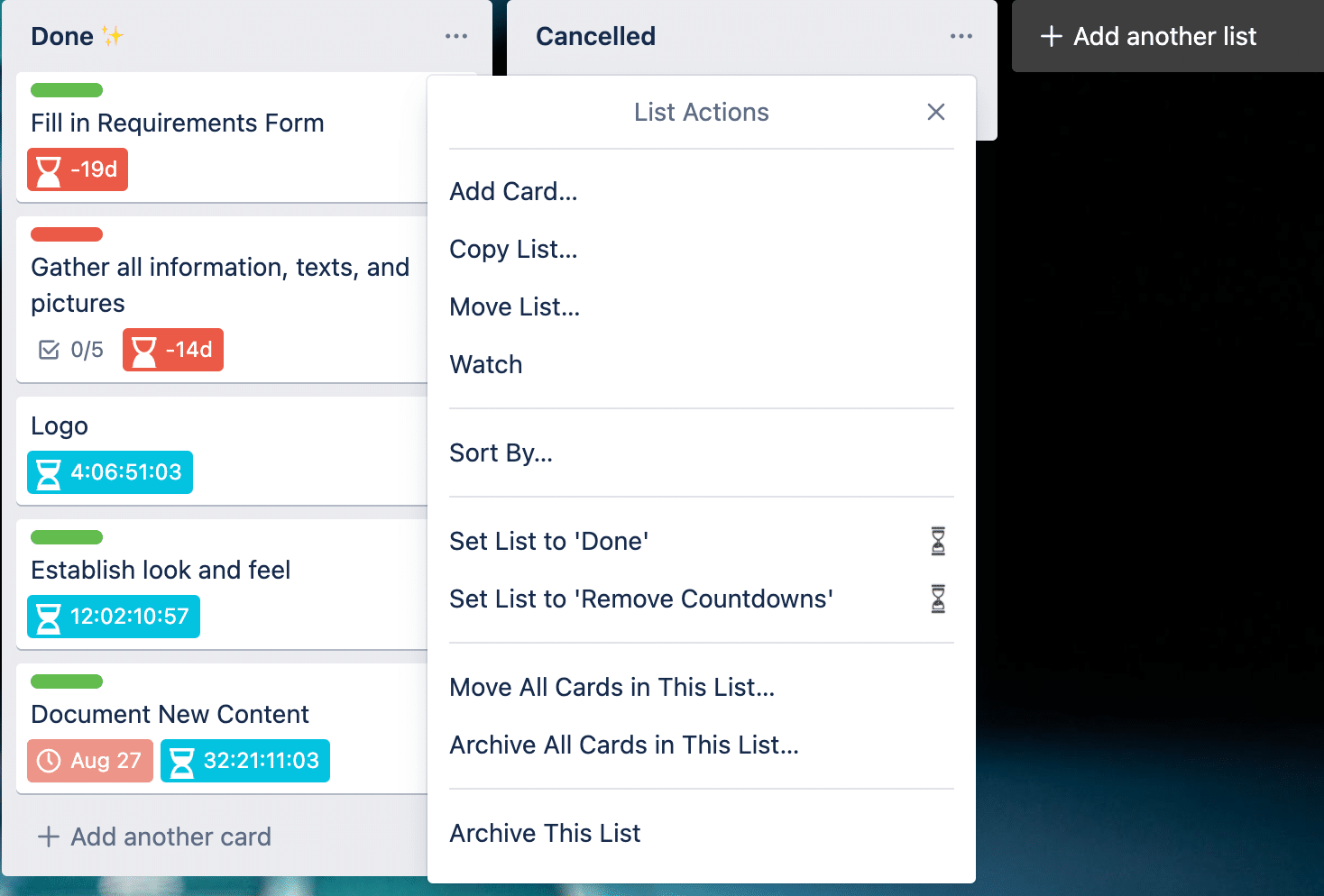
Task: Select Copy List from List Actions
Action: click(513, 249)
